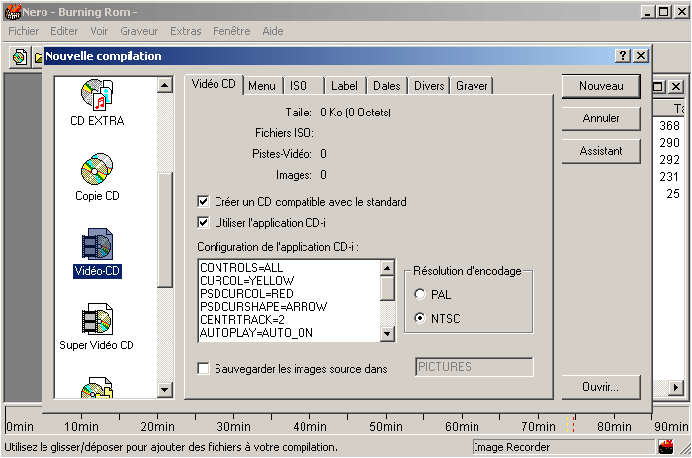
Task: Click the CURCOL=YELLOW configuration line
Action: [247, 281]
